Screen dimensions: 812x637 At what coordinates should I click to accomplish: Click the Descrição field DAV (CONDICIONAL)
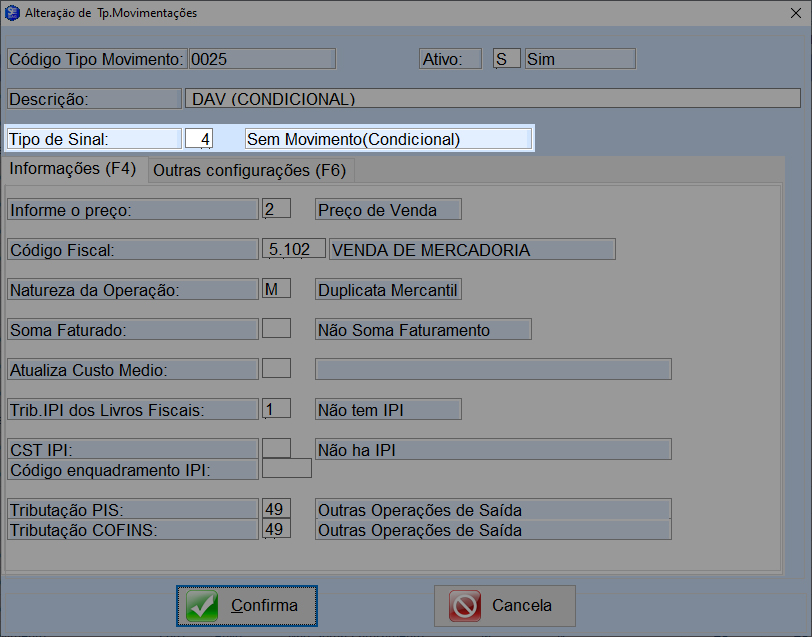tap(493, 99)
